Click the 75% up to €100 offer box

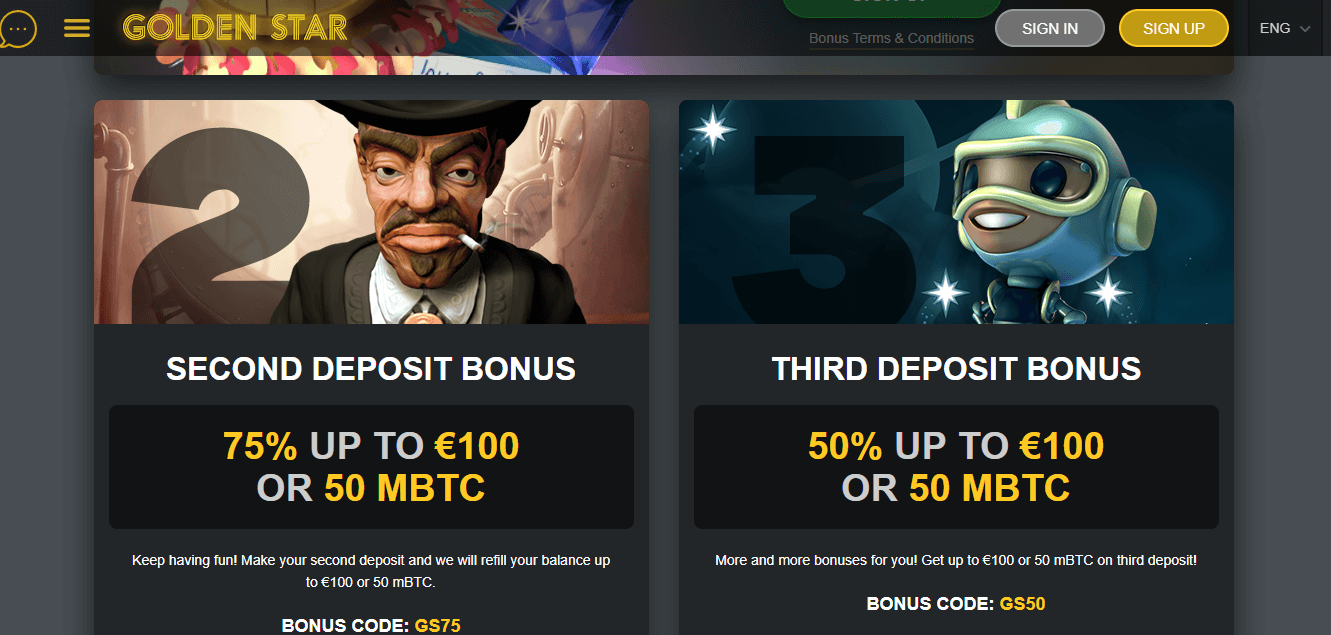pos(371,467)
